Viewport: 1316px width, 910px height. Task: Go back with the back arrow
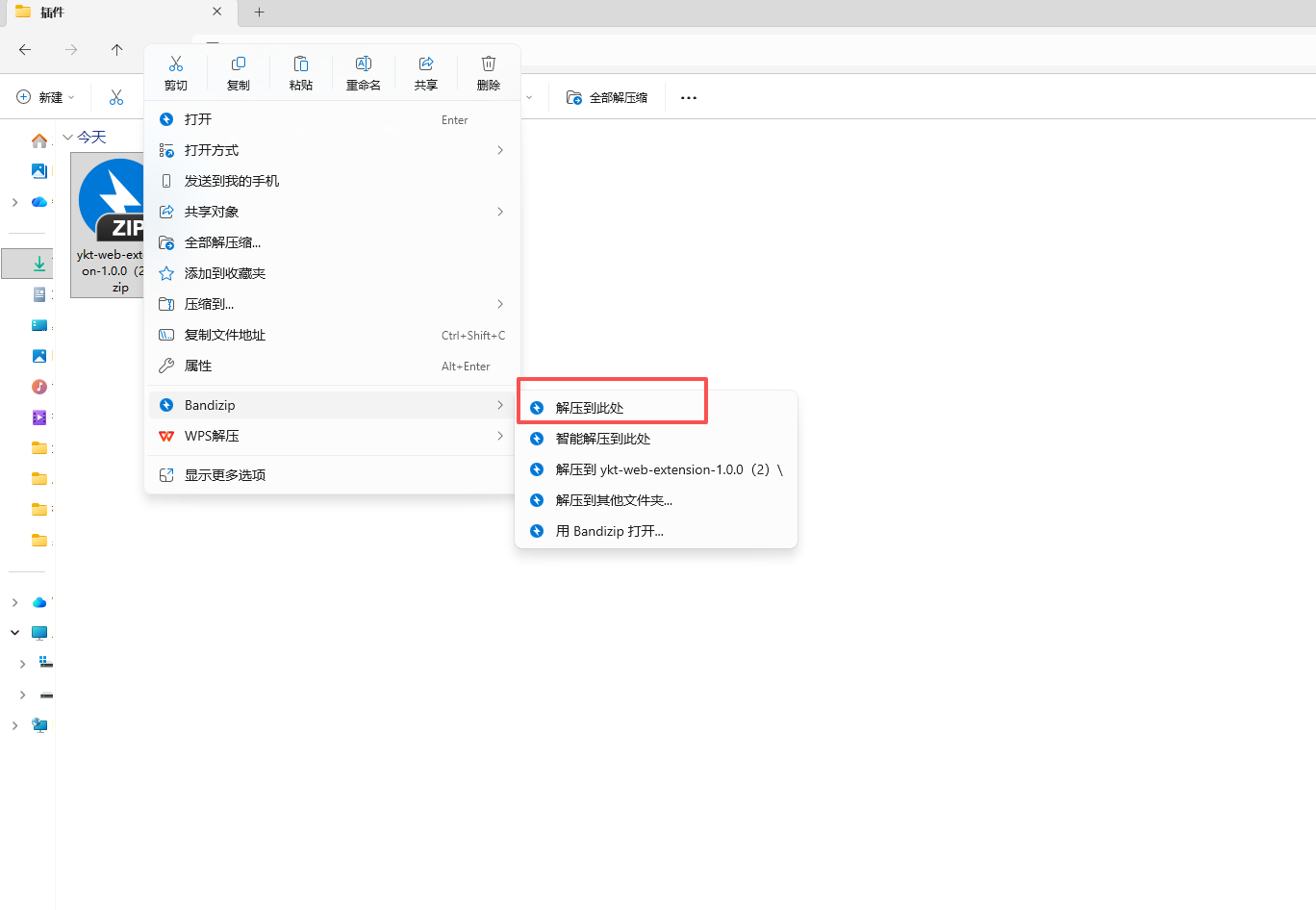25,50
